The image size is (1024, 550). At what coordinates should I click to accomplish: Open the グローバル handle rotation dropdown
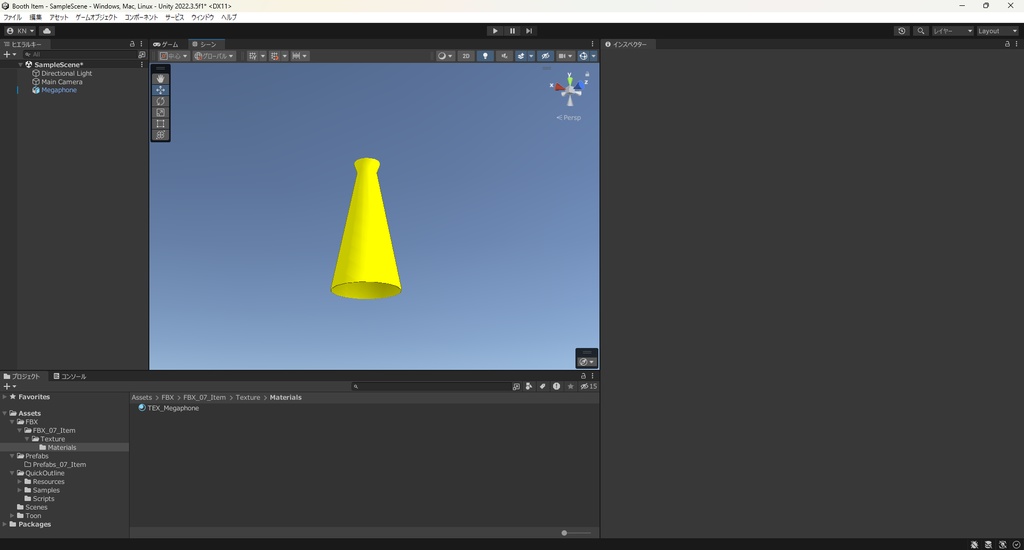pos(214,56)
